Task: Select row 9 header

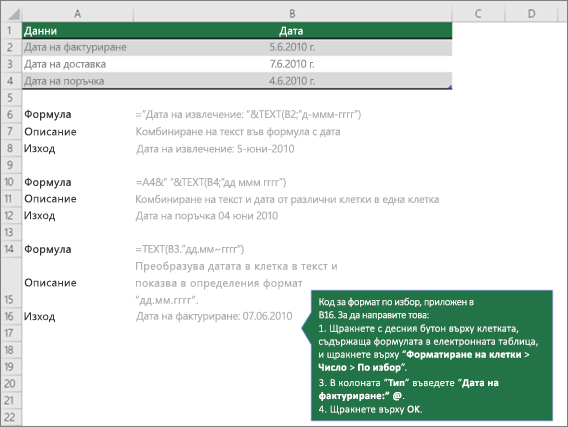Action: pyautogui.click(x=10, y=165)
